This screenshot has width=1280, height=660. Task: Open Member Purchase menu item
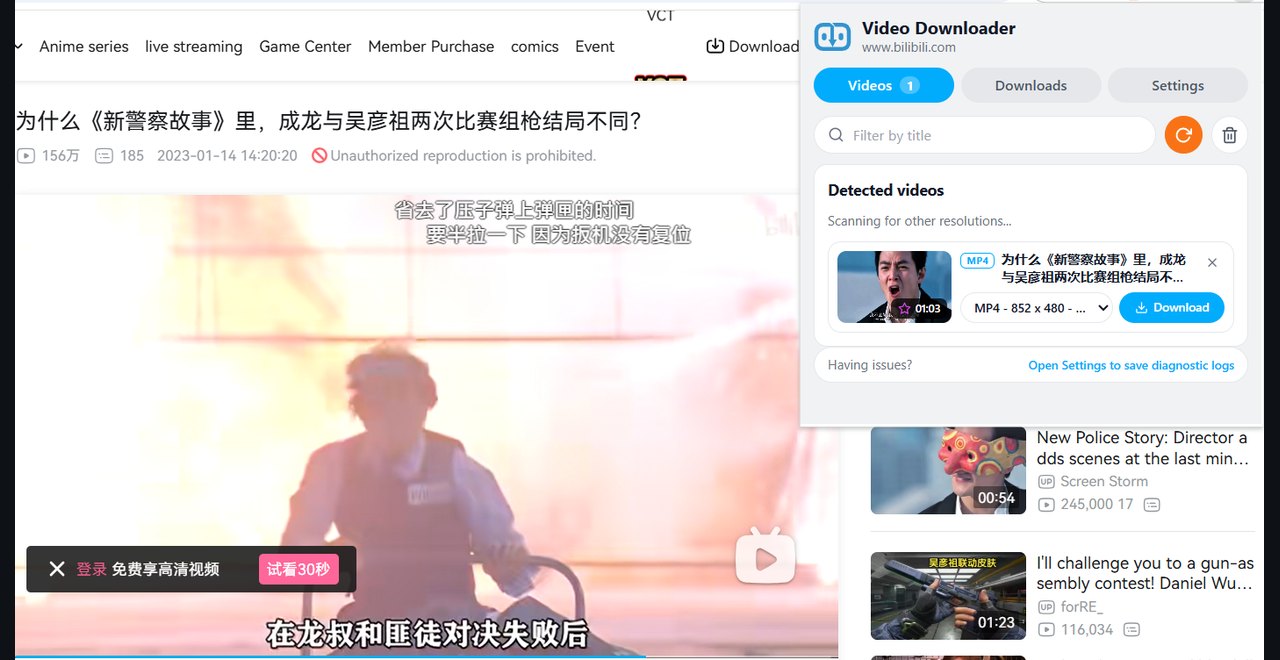431,46
